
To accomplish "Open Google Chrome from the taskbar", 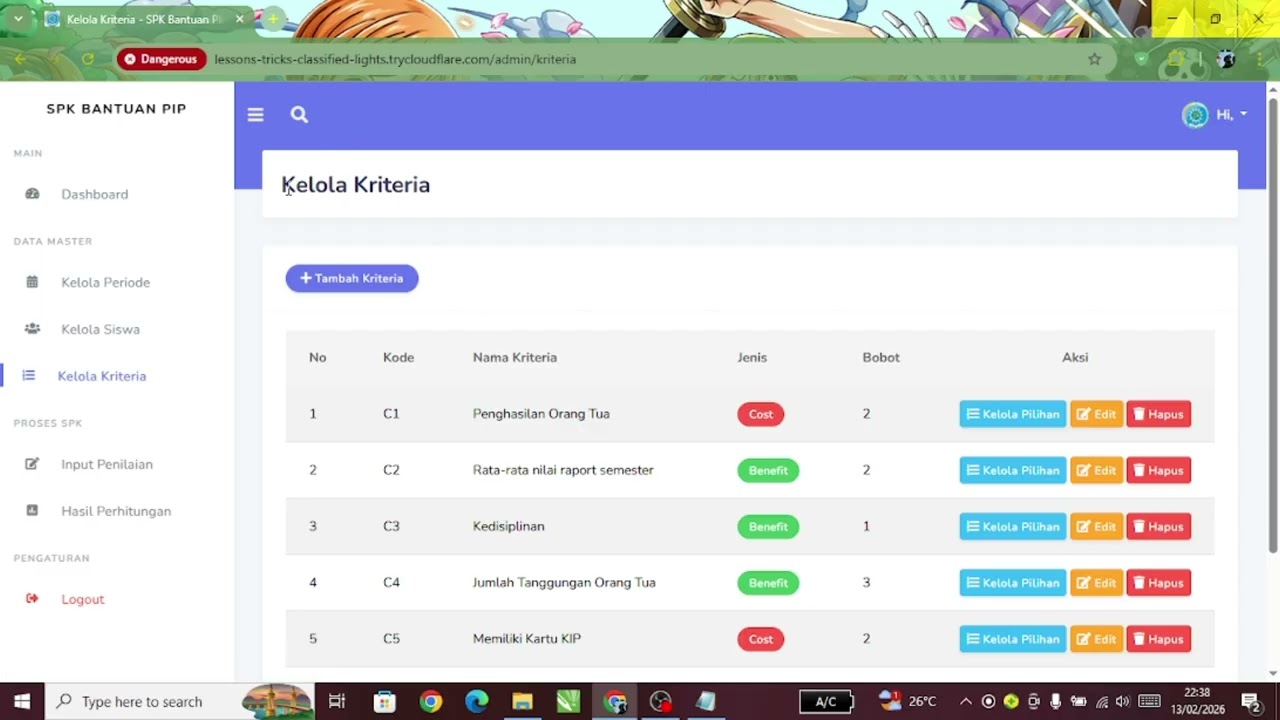I will click(x=431, y=701).
